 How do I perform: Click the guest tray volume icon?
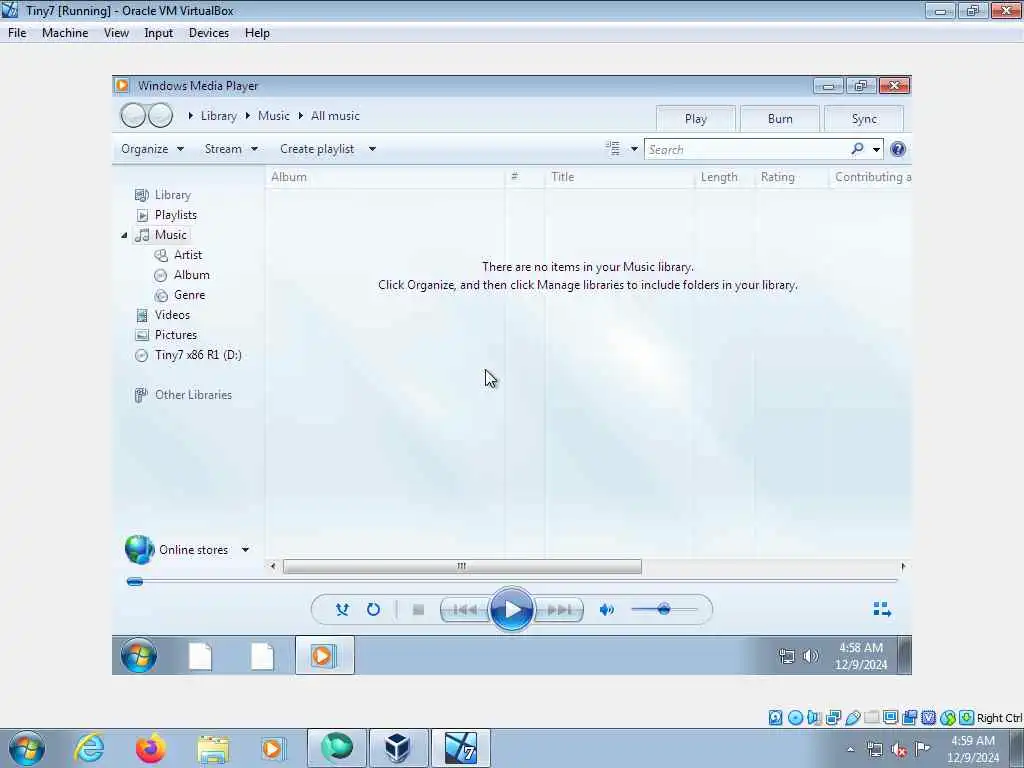click(x=810, y=656)
